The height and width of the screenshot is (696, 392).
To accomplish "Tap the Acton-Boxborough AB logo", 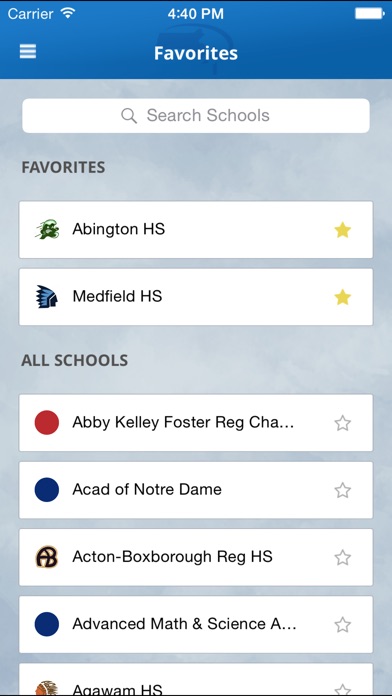I will pyautogui.click(x=47, y=557).
